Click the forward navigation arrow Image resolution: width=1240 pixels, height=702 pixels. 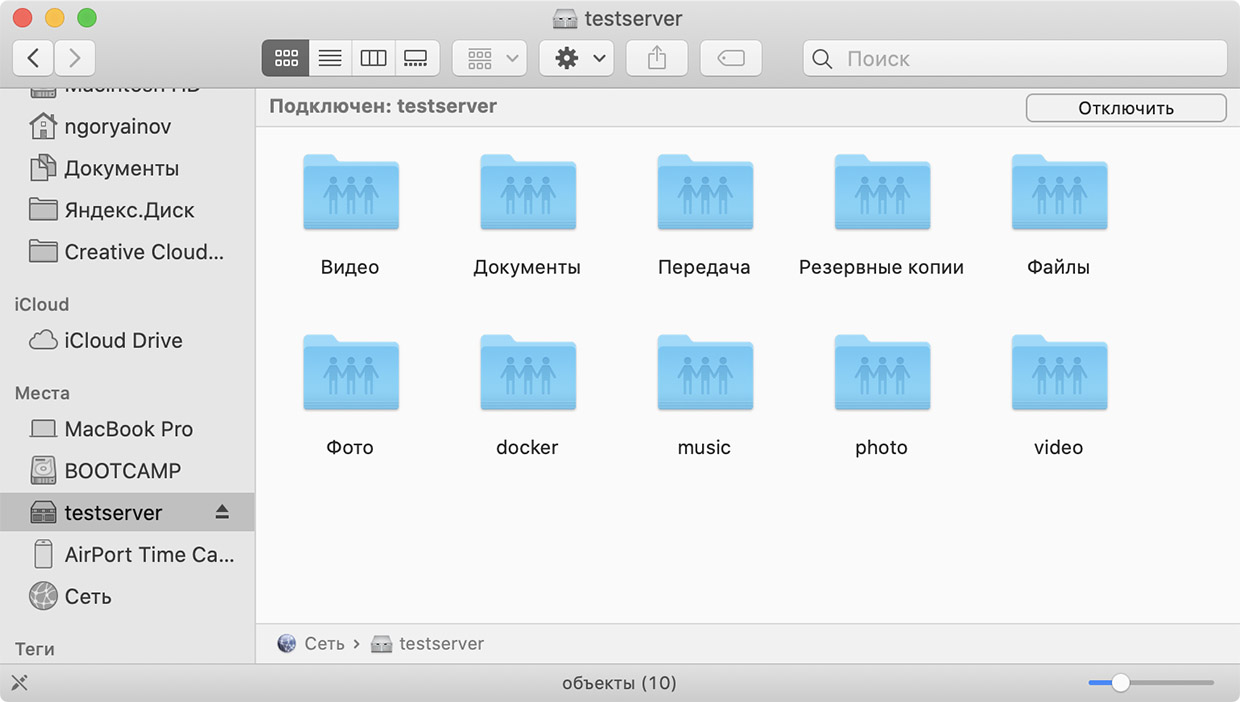click(75, 58)
